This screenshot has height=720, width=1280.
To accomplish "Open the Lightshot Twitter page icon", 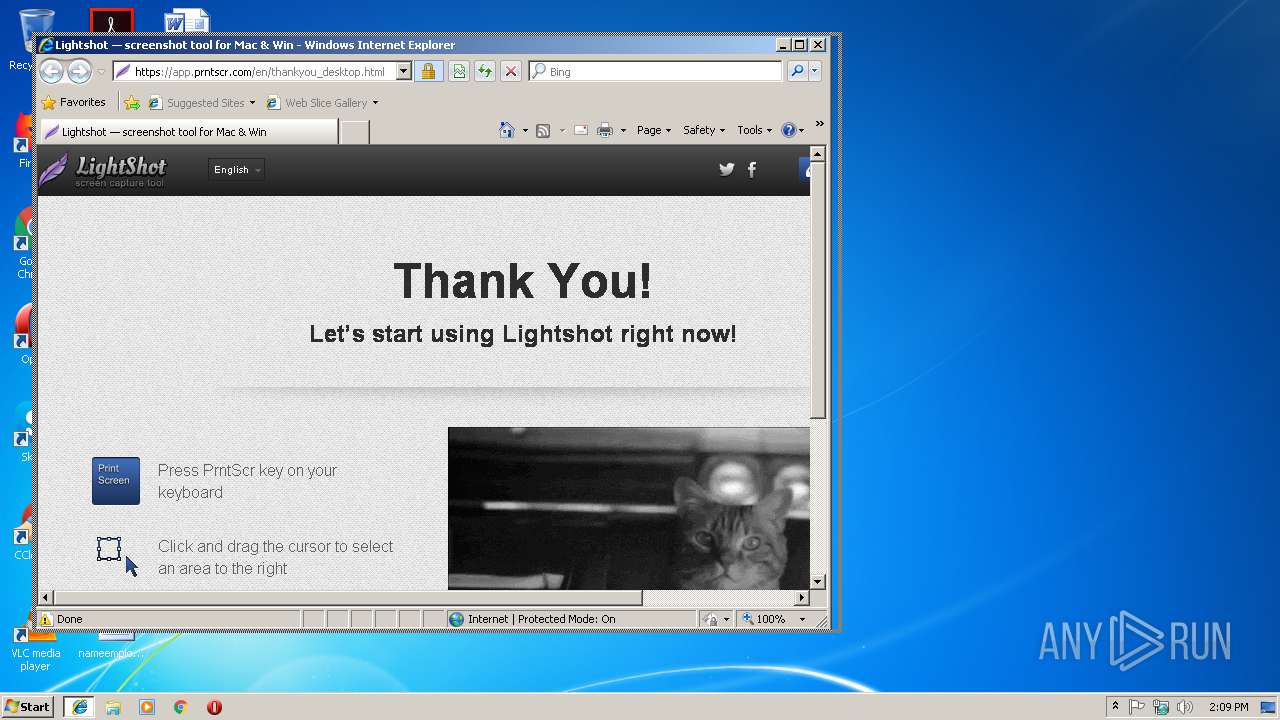I will pyautogui.click(x=727, y=169).
